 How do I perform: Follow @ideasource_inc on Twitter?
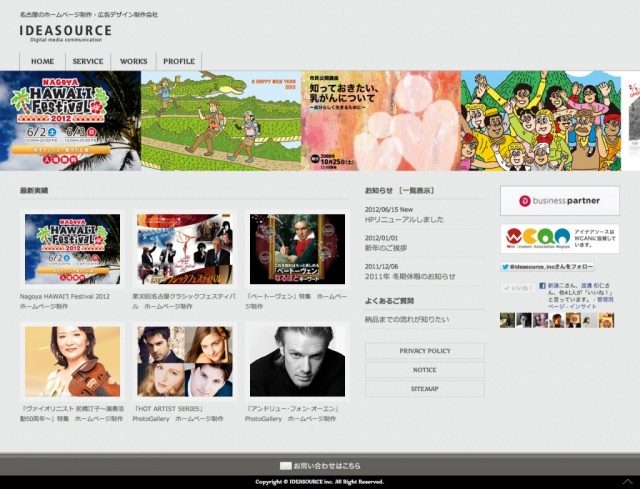547,267
